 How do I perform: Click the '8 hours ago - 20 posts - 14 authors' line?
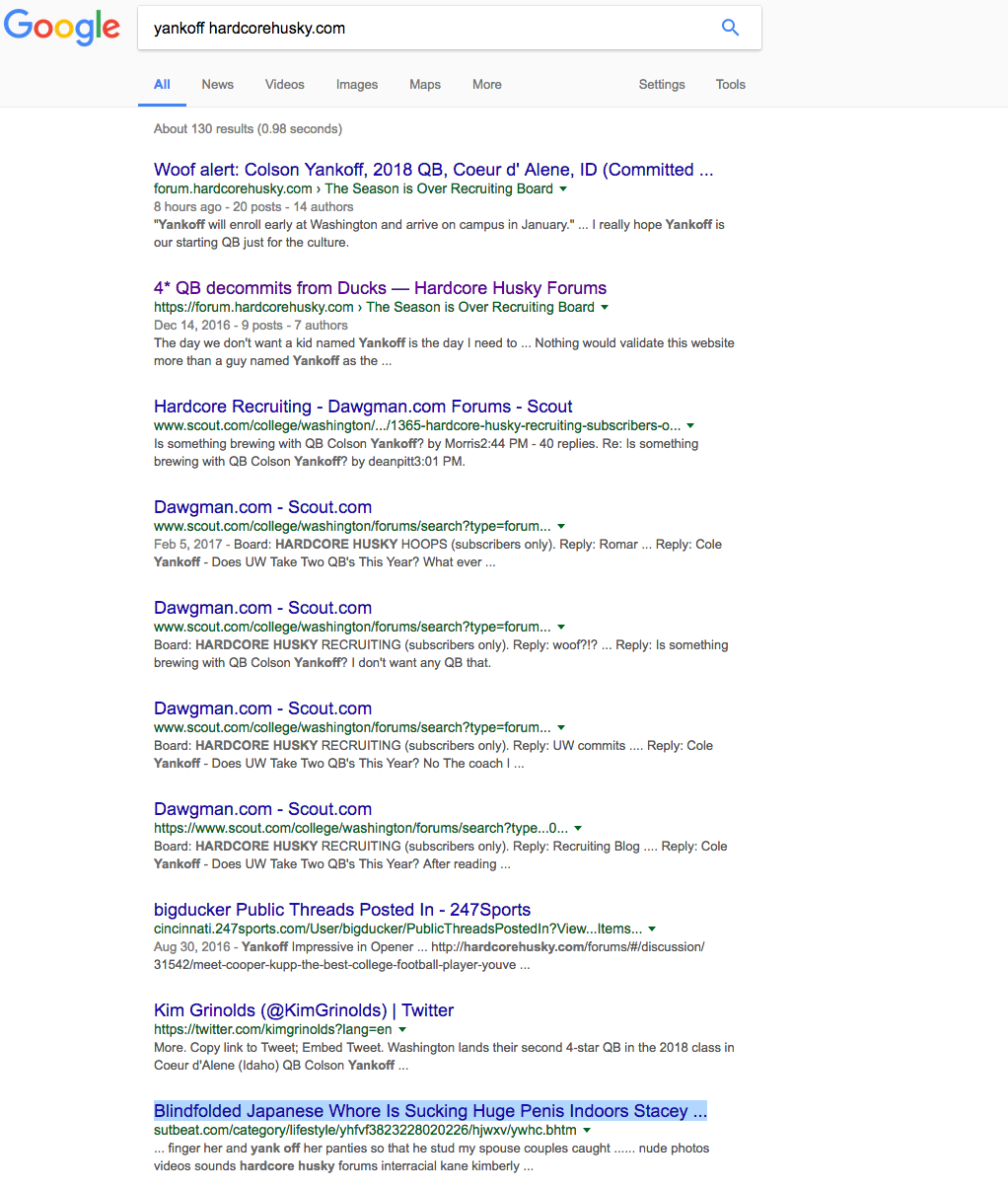(253, 207)
